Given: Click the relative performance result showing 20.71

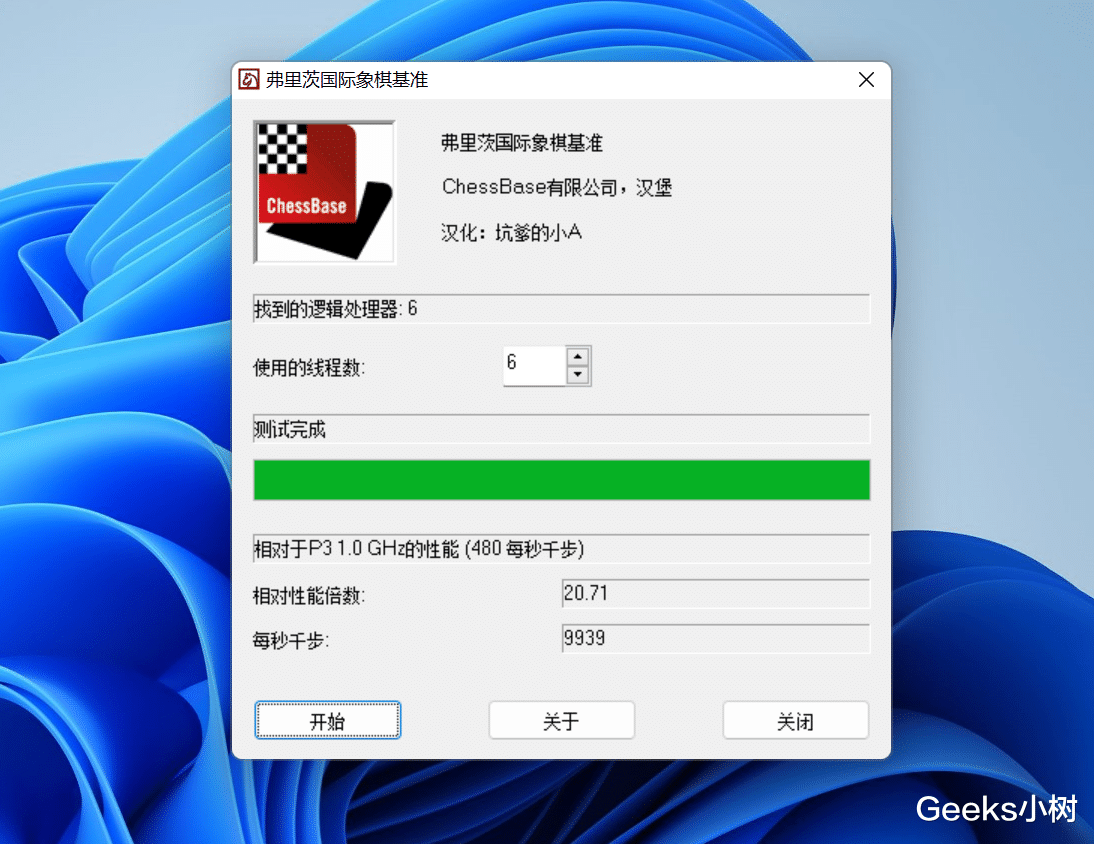Looking at the screenshot, I should [x=715, y=594].
